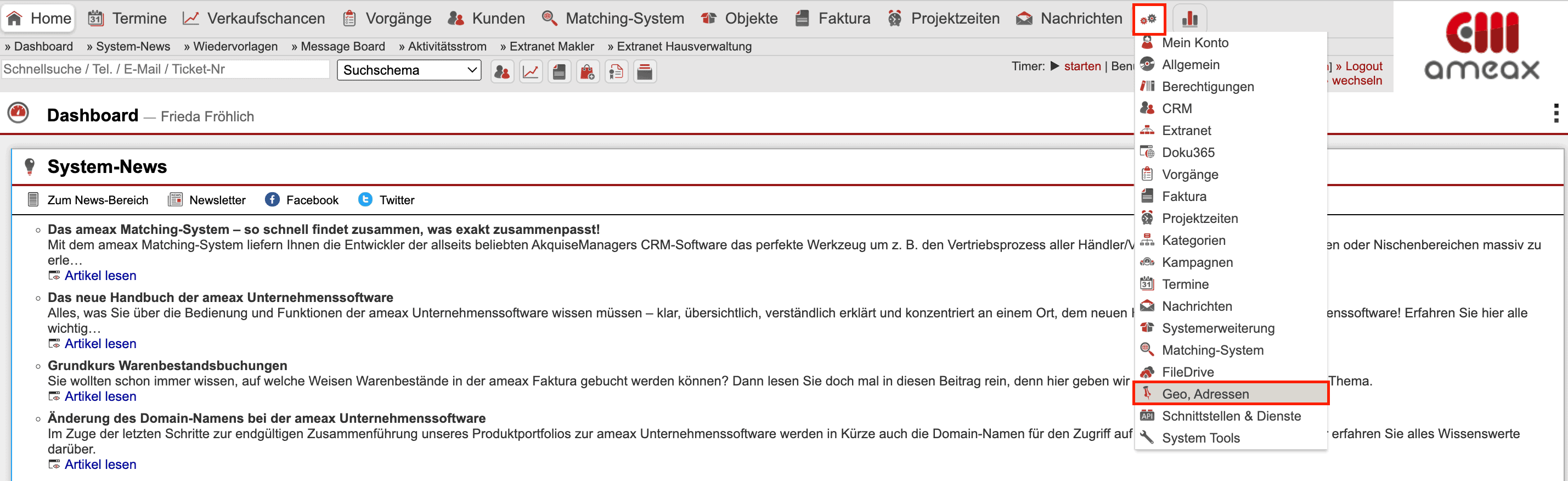Click the archive box icon in the search toolbar
This screenshot has height=481, width=1568.
coord(645,72)
